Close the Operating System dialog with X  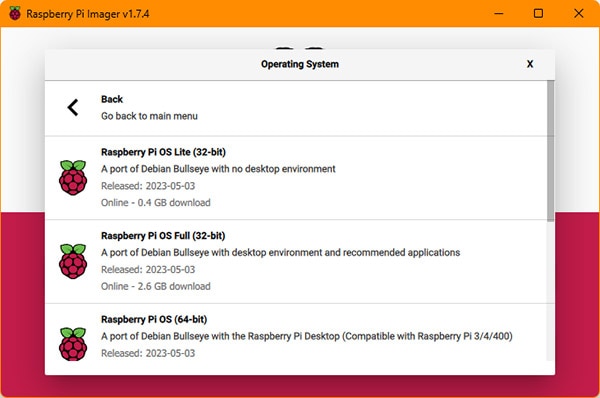pyautogui.click(x=530, y=64)
